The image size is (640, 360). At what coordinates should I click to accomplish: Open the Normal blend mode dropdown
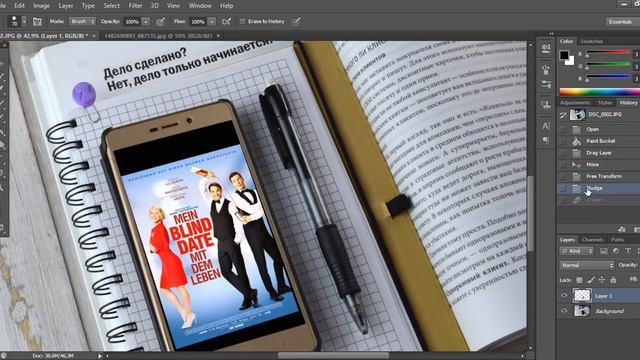(587, 265)
